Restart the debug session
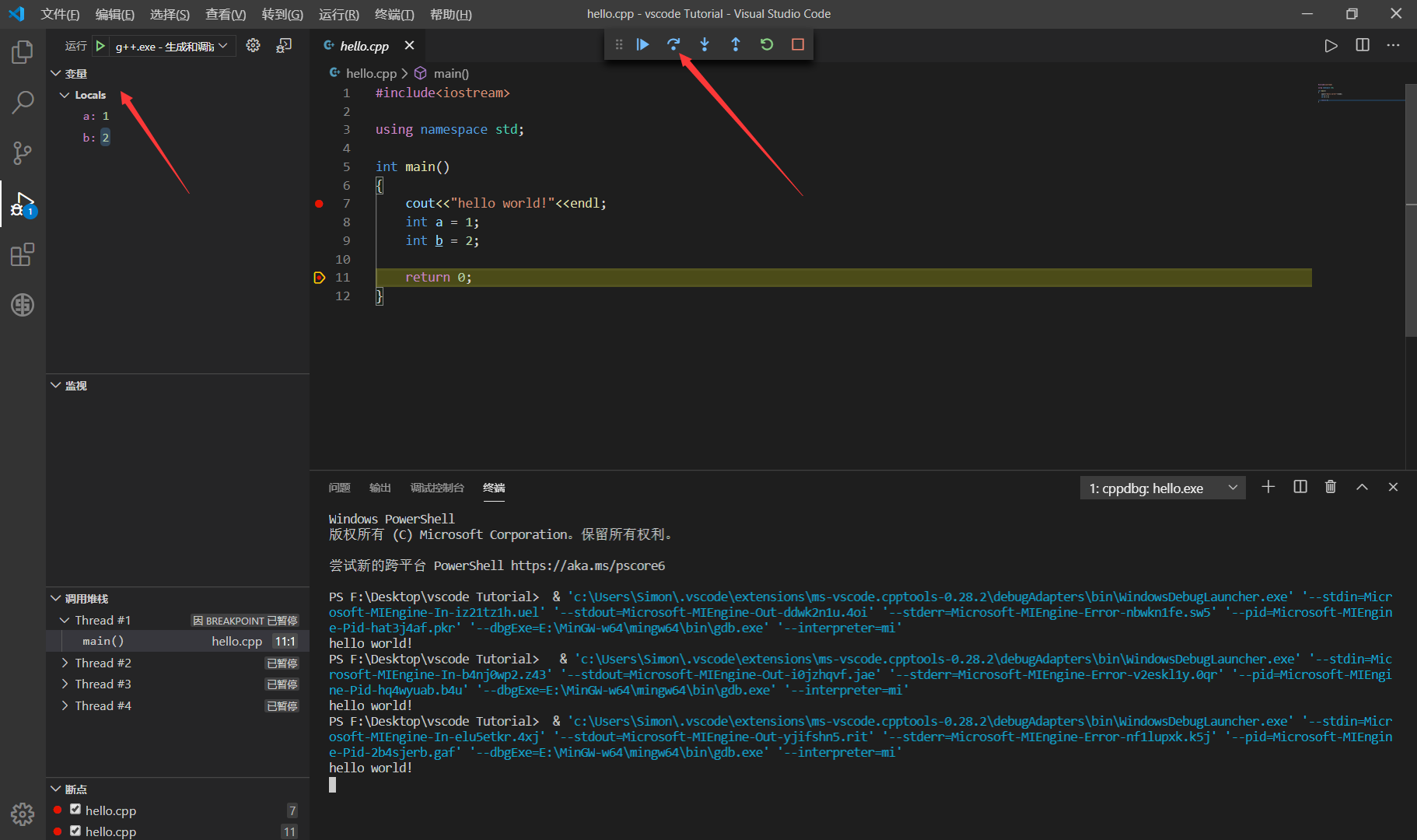This screenshot has height=840, width=1417. coord(767,44)
